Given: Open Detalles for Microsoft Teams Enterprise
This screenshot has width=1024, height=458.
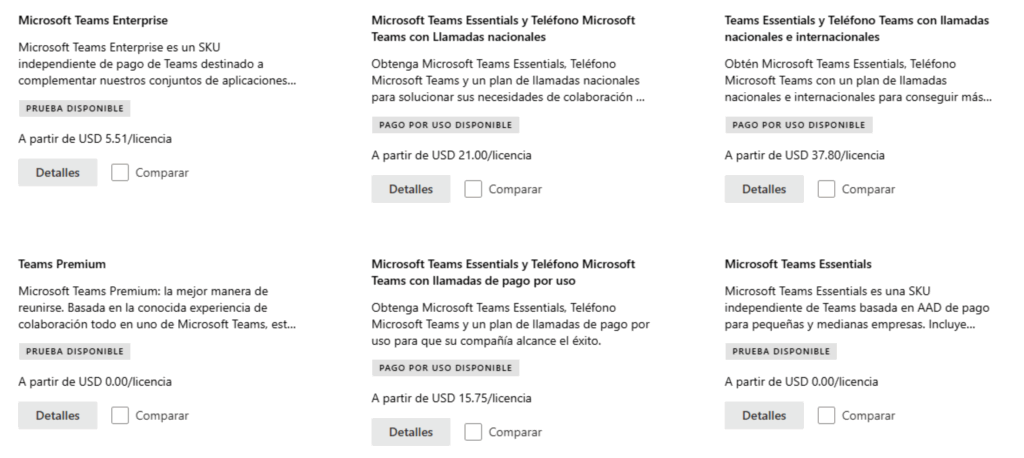Looking at the screenshot, I should 58,172.
